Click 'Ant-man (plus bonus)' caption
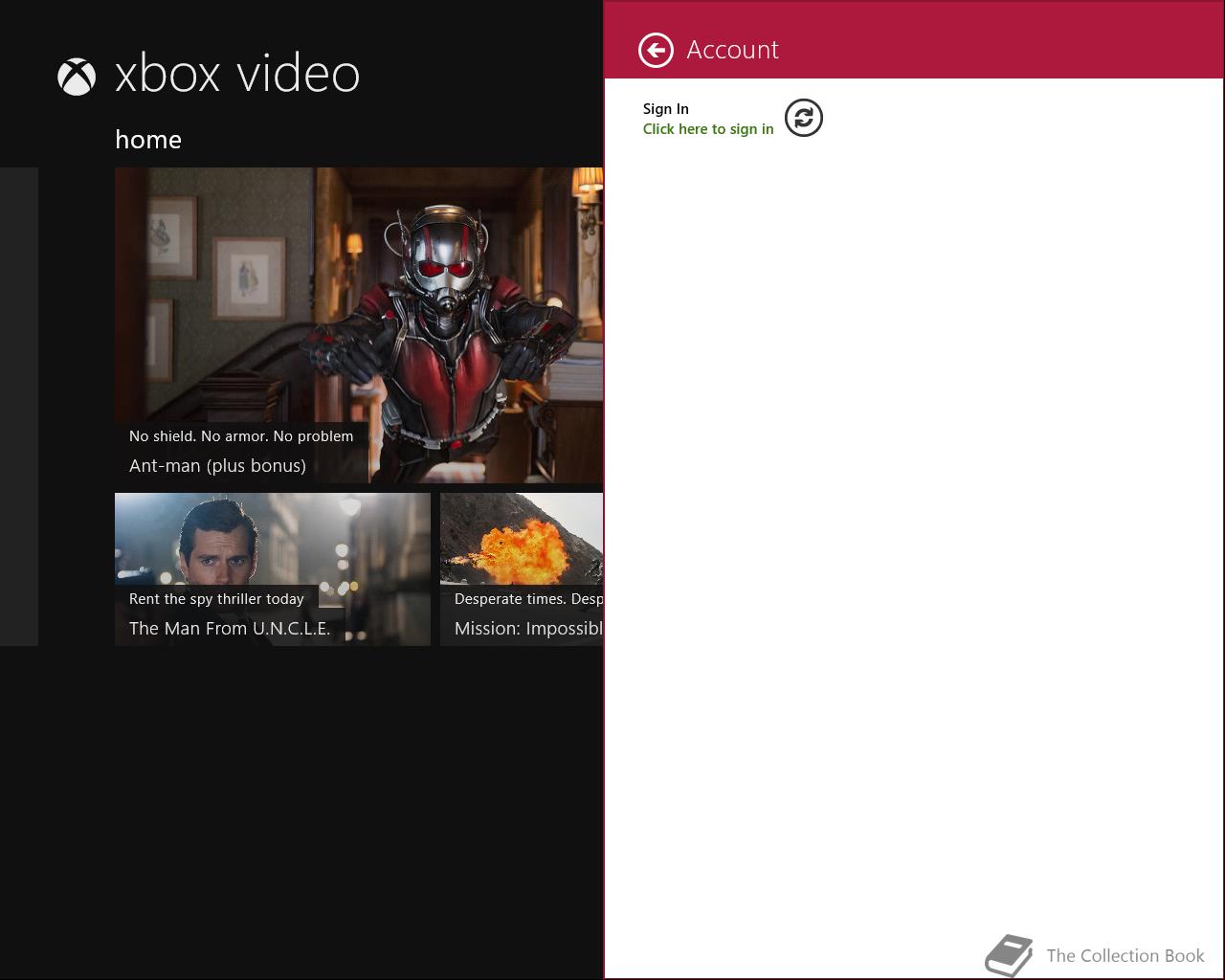The height and width of the screenshot is (980, 1225). coord(217,466)
